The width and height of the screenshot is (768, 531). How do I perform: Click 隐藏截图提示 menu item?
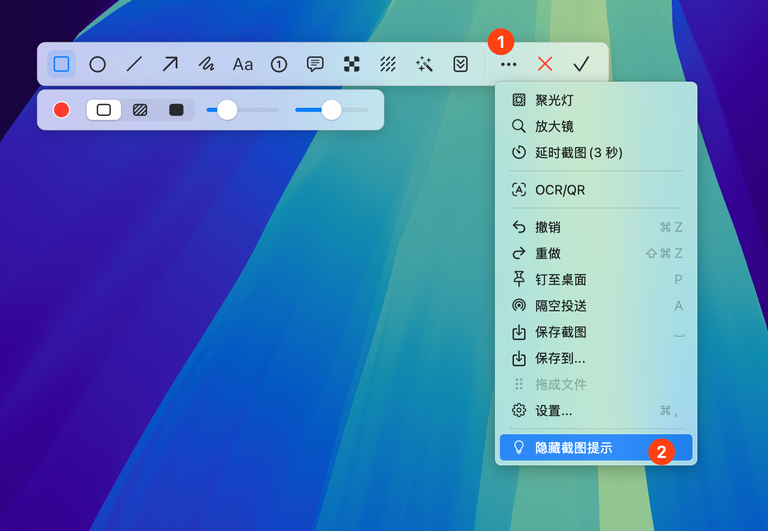tap(573, 448)
